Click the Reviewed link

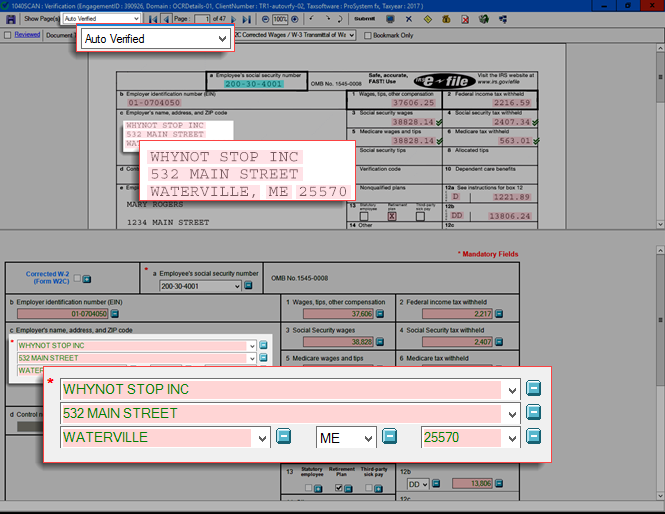tap(27, 34)
